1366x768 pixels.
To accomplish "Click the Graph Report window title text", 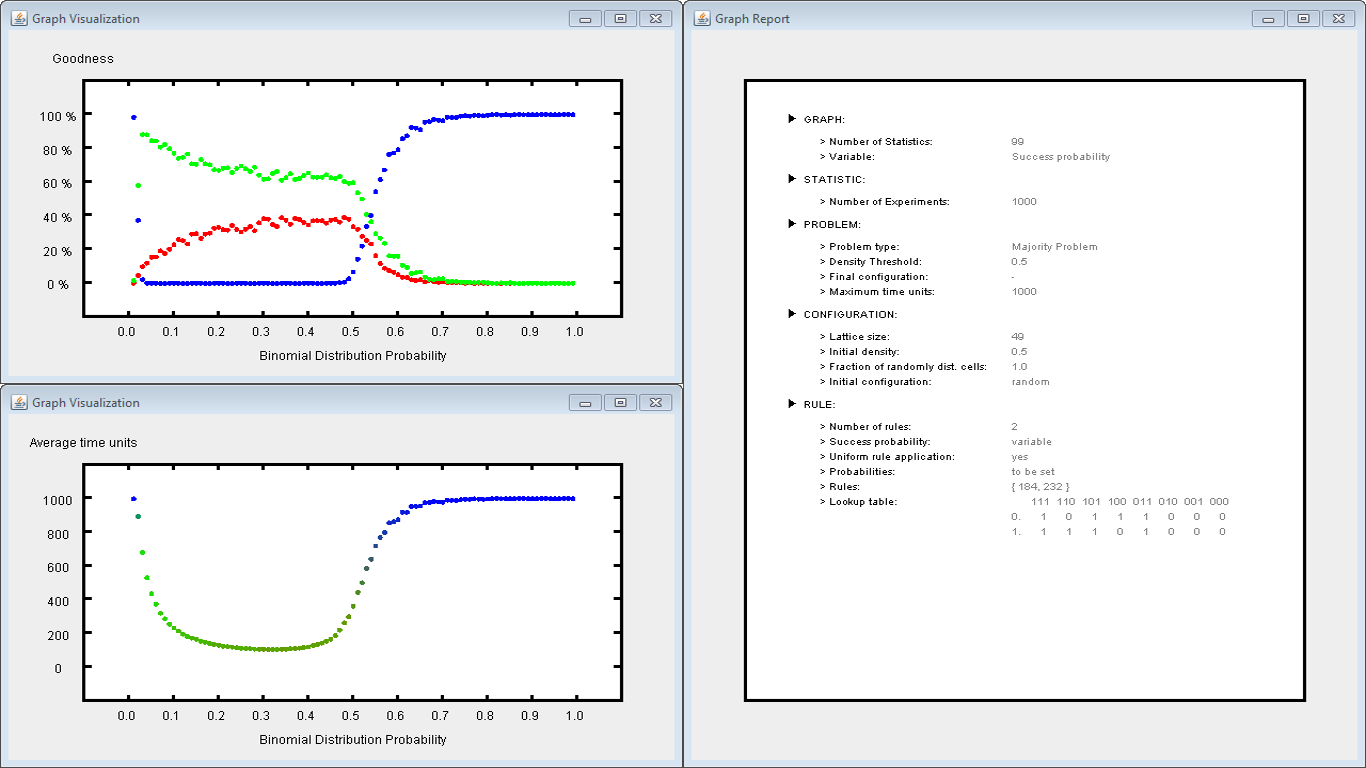I will pyautogui.click(x=752, y=19).
